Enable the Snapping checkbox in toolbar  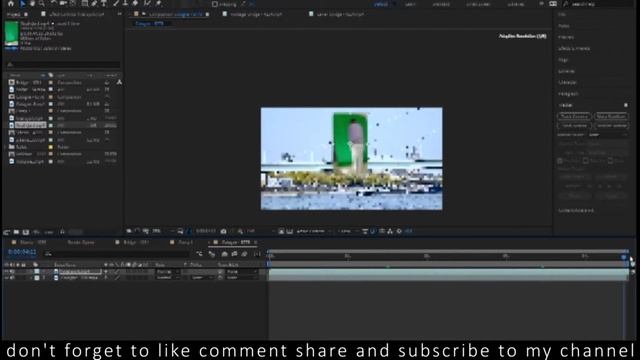[x=215, y=4]
